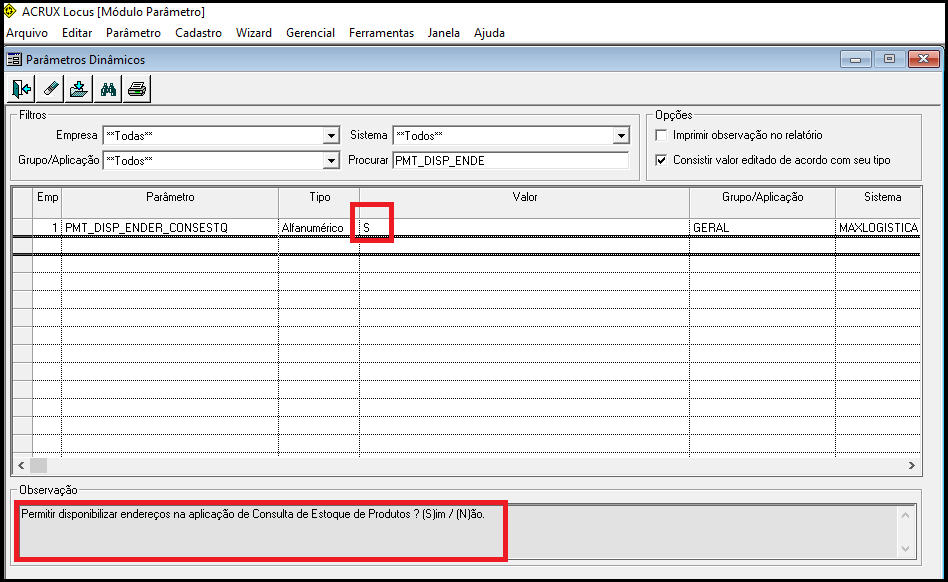948x582 pixels.
Task: Click the Valor column header
Action: pos(524,202)
